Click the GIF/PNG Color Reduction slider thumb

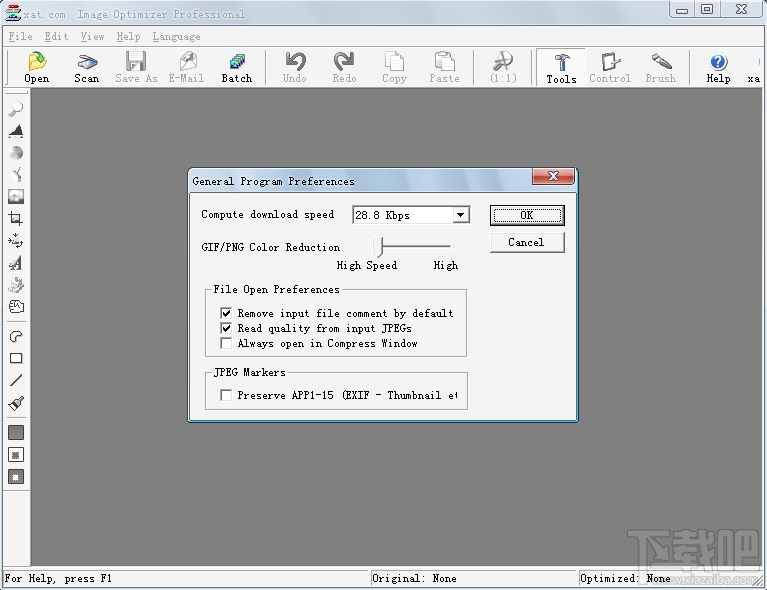(378, 247)
